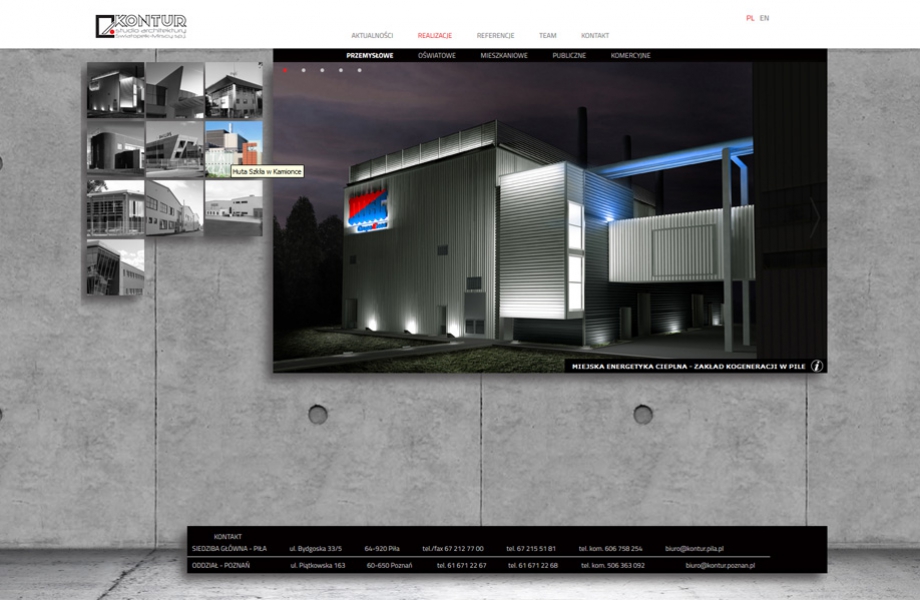
Task: Click the biuro@kontur.poznan.pl email link
Action: pyautogui.click(x=720, y=566)
